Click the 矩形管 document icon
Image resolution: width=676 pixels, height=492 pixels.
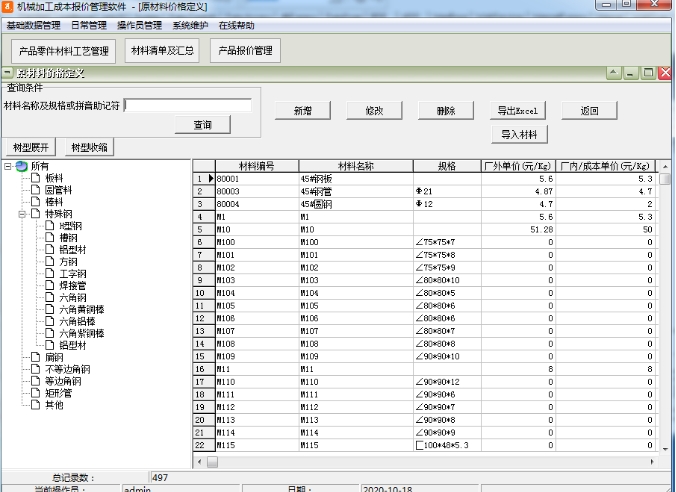pos(36,393)
